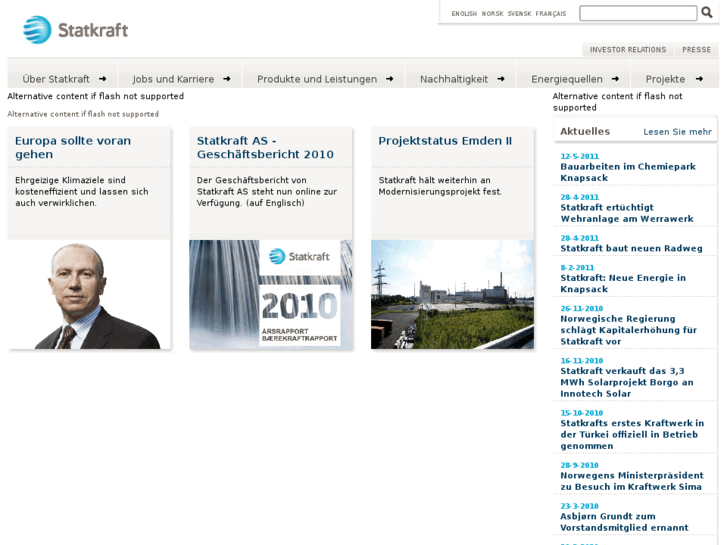
Task: Click arrow next to Über Statkraft
Action: 102,79
